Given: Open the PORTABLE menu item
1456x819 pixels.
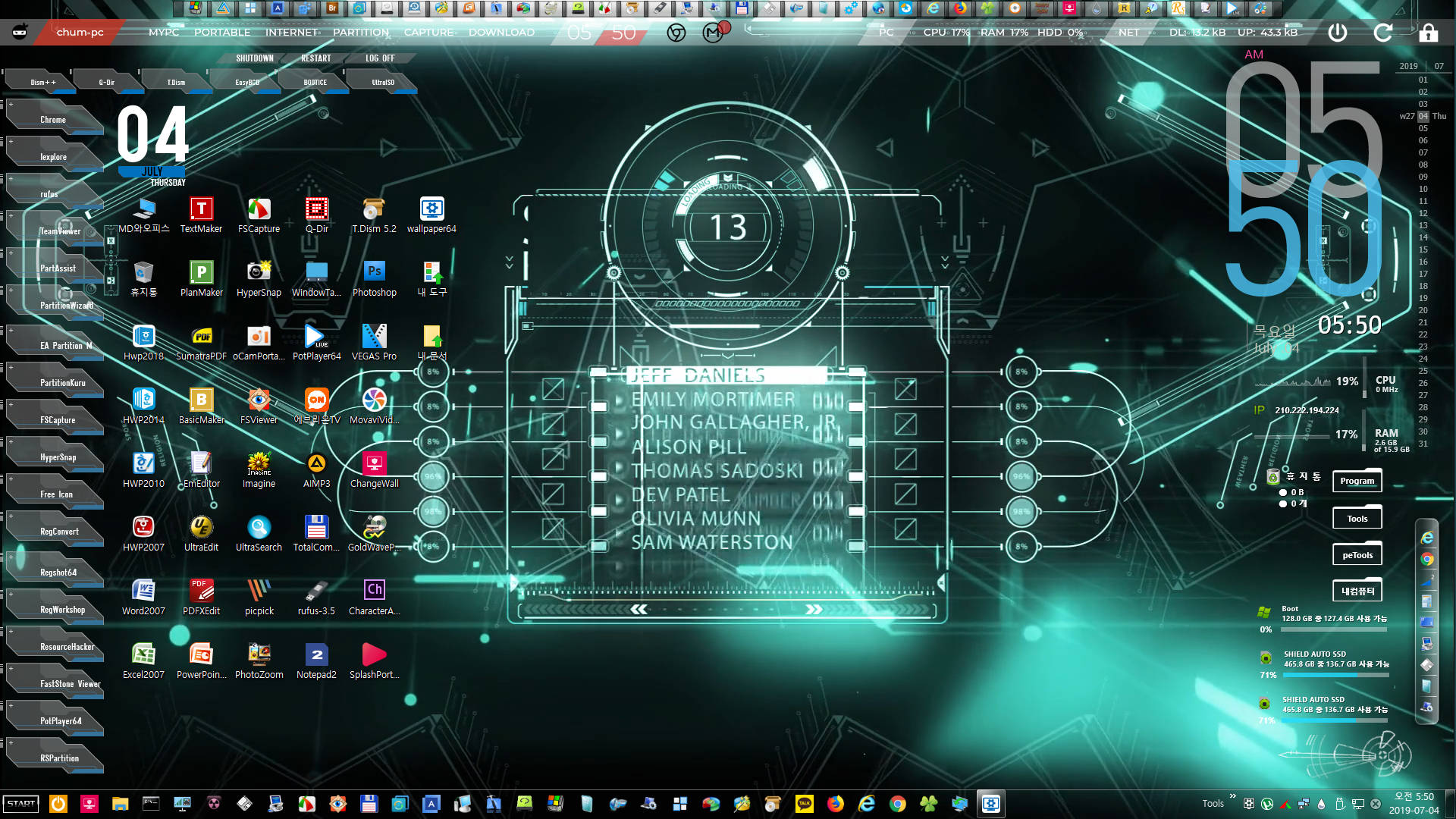Looking at the screenshot, I should point(222,33).
